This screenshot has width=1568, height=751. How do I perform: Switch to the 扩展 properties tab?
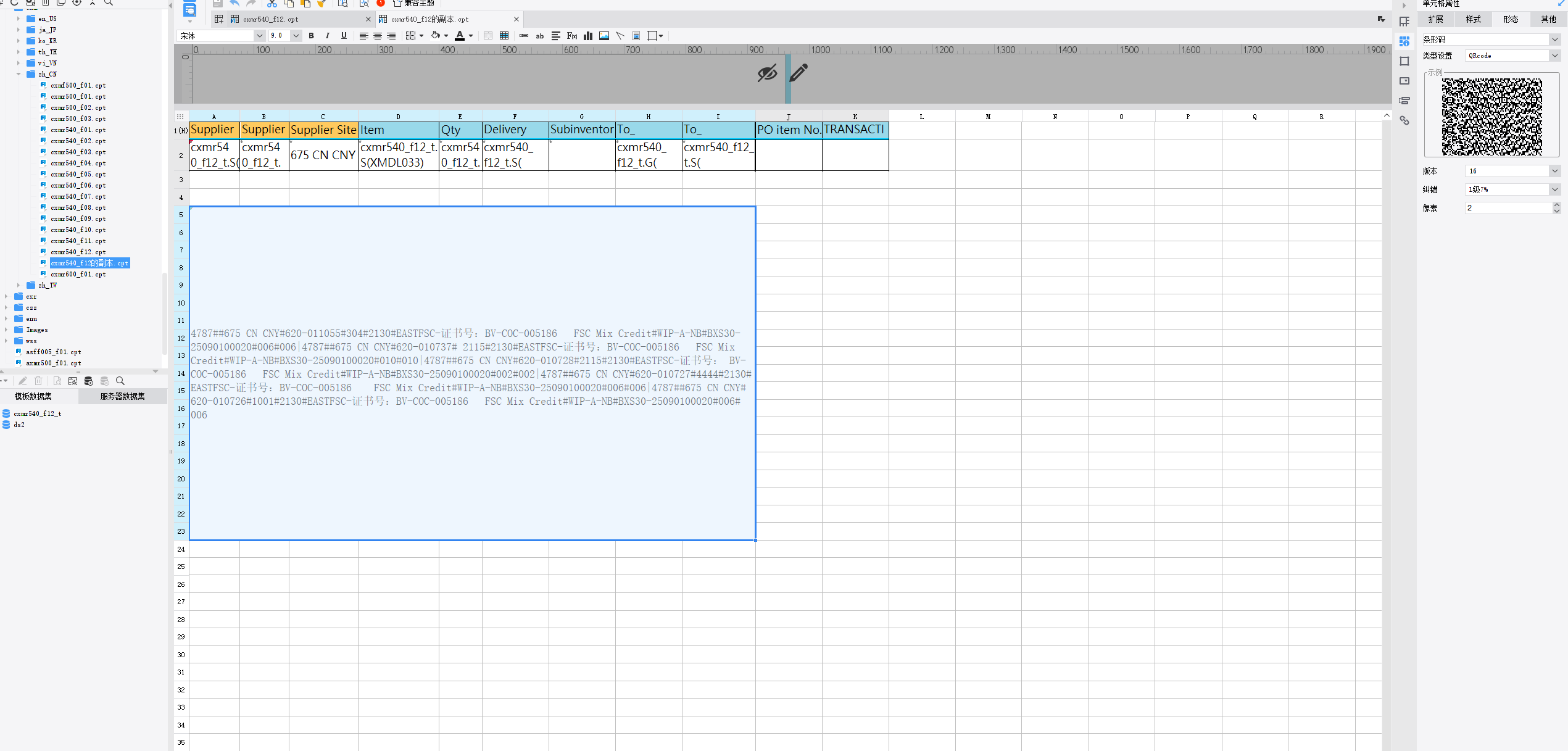pos(1436,19)
